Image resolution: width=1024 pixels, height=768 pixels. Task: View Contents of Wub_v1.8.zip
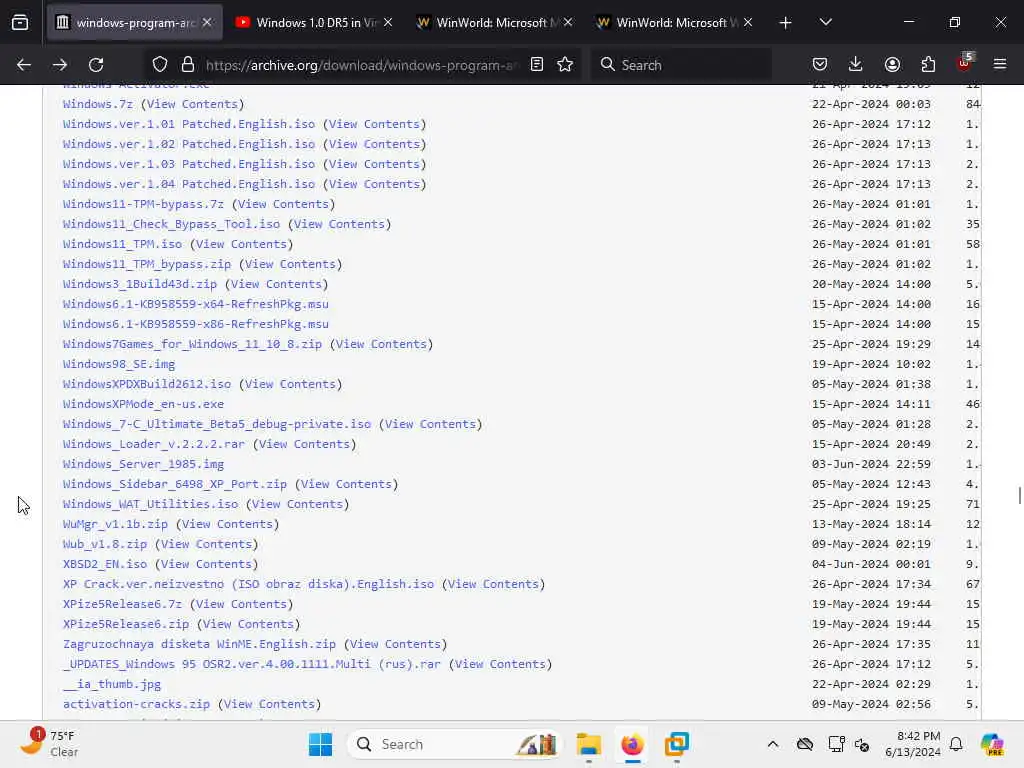click(x=206, y=544)
